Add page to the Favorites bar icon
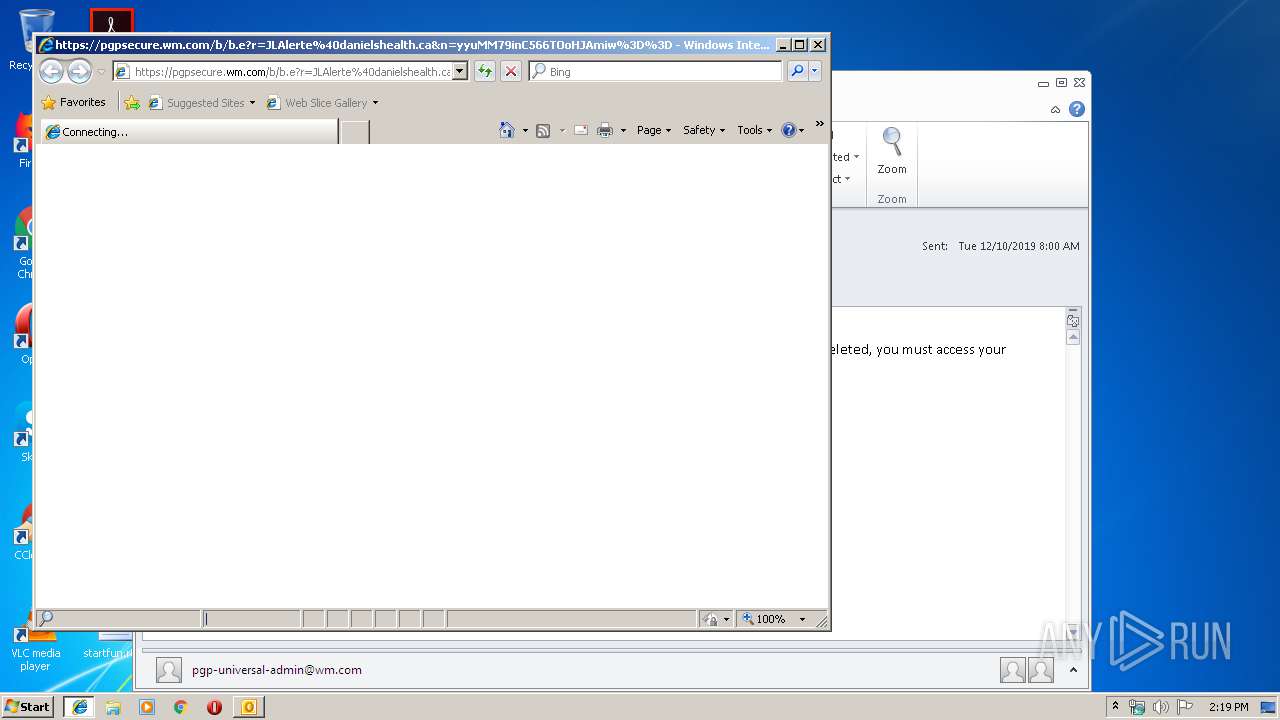Screen dimensions: 1280x720 pos(132,102)
